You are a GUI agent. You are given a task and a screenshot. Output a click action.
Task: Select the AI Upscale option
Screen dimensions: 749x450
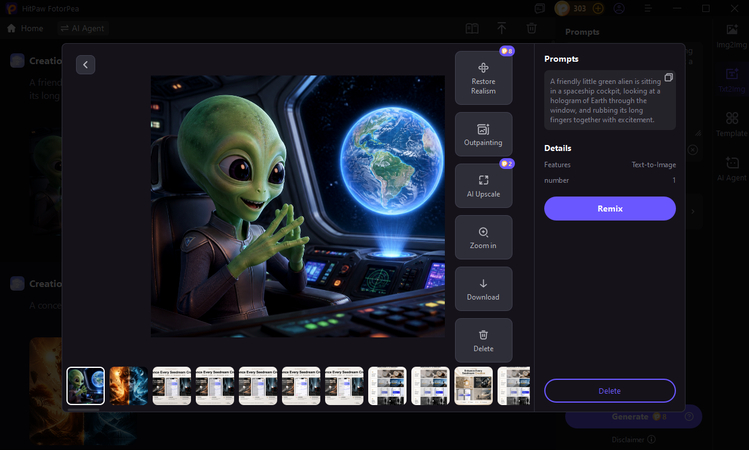(x=483, y=186)
